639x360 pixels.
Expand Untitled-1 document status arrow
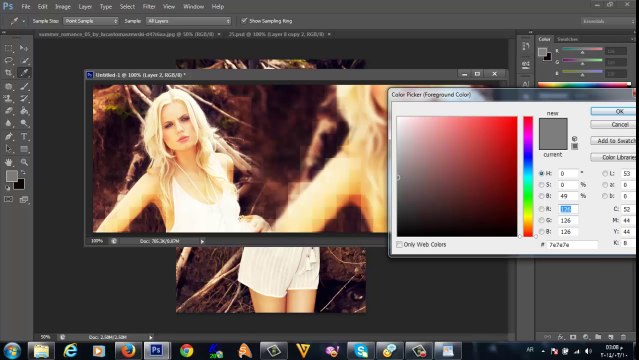tap(202, 241)
